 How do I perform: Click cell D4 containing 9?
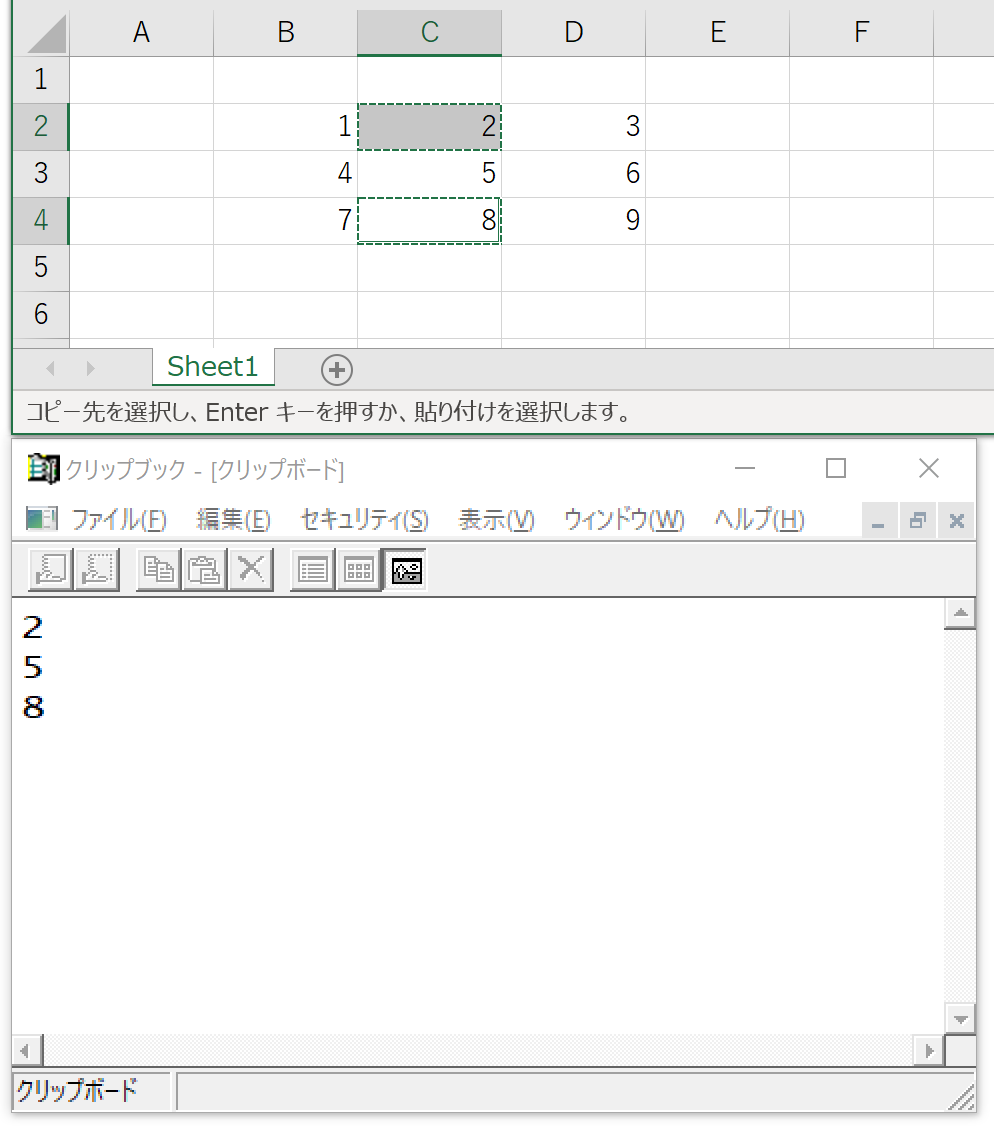point(574,220)
